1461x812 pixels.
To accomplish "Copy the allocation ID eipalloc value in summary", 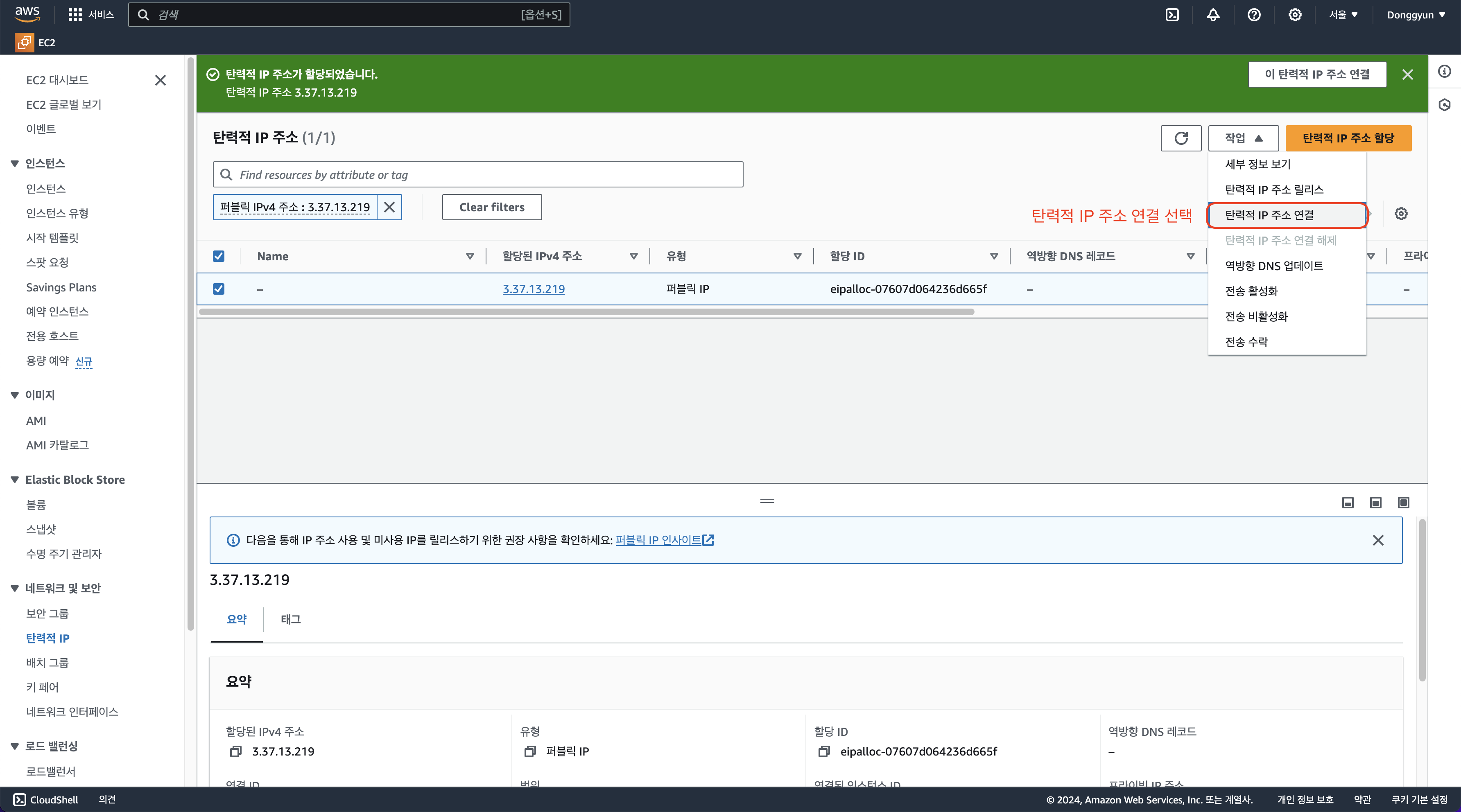I will pos(823,751).
